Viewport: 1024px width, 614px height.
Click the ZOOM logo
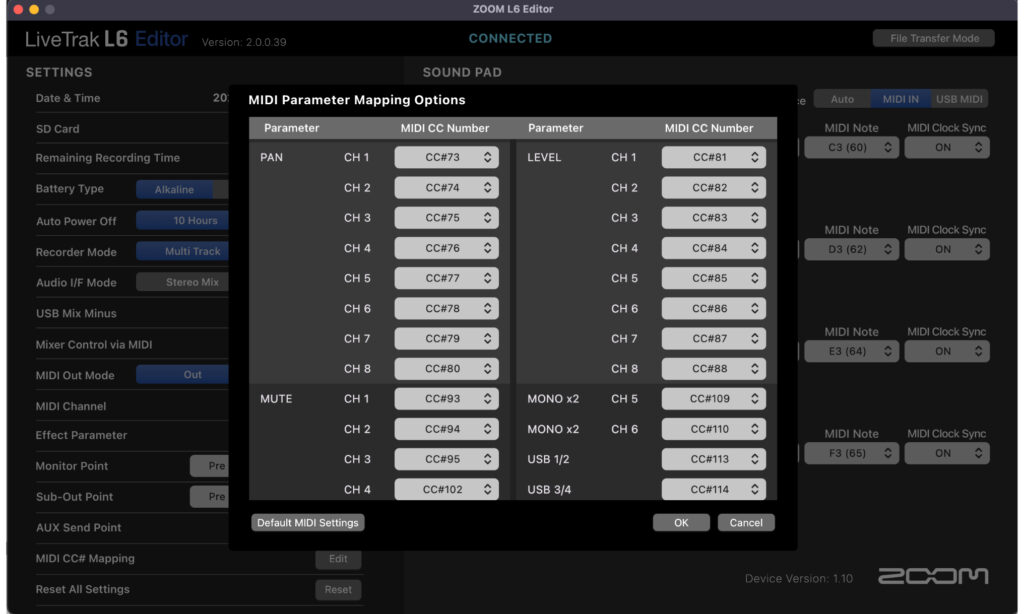933,576
